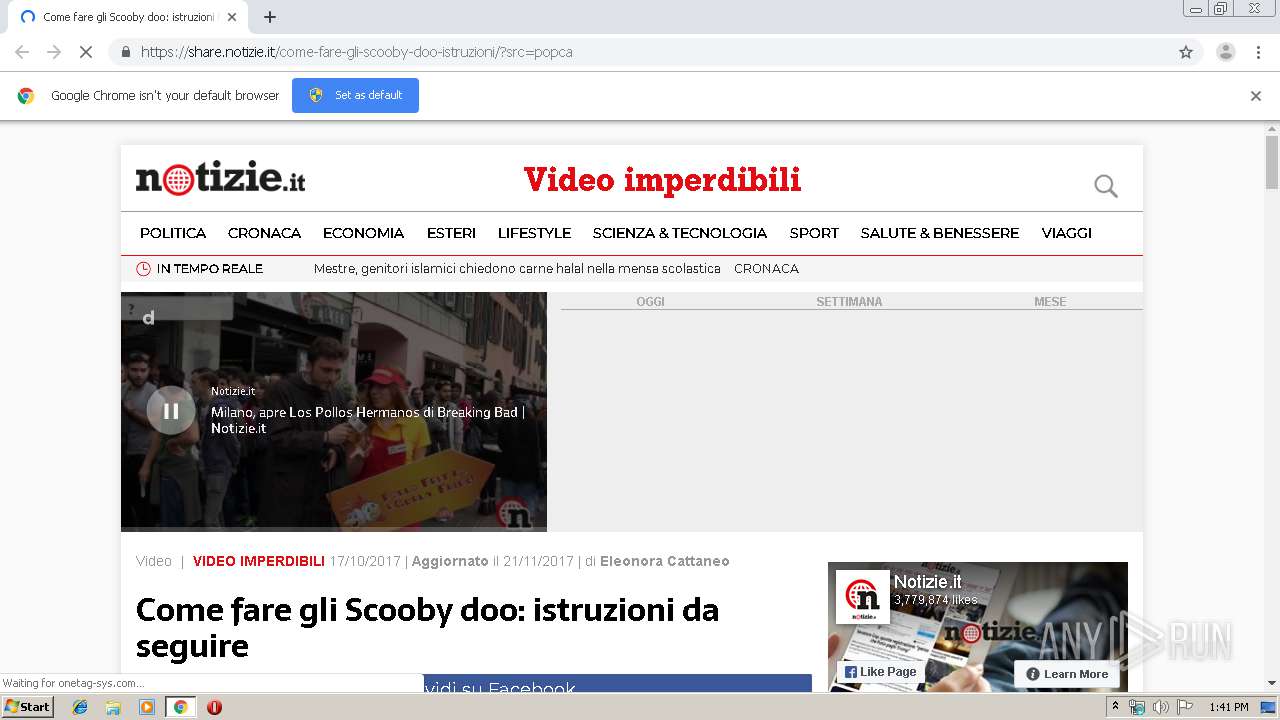1280x720 pixels.
Task: Click the Video imperdibili header title
Action: coord(662,180)
